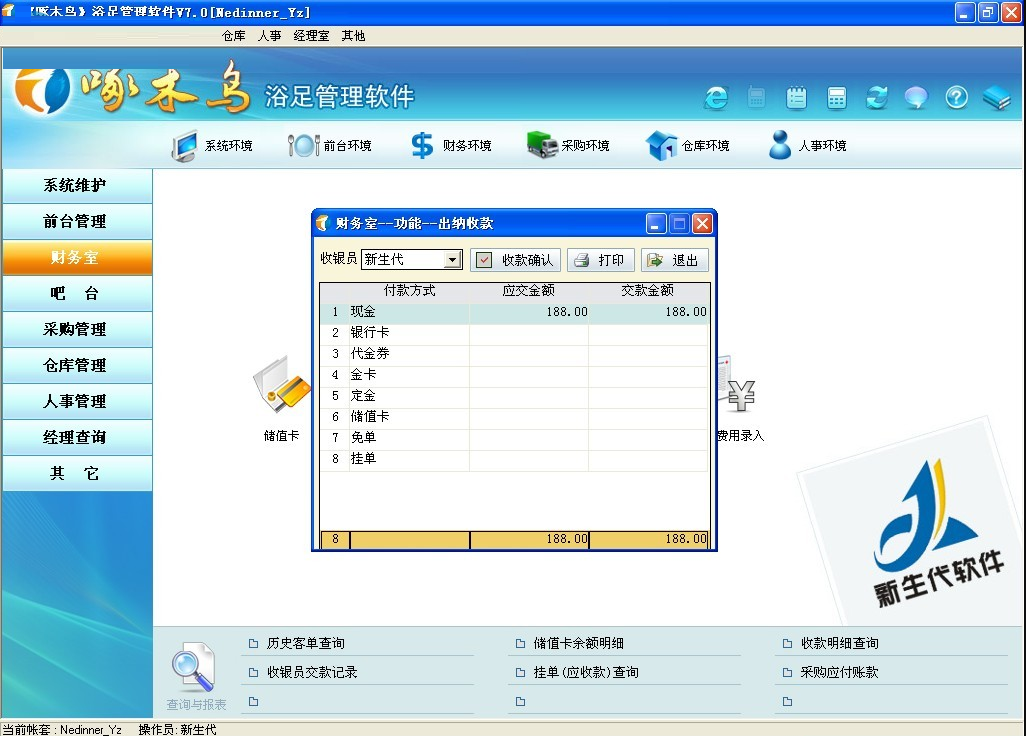Open the 仓库 menu in menu bar
1026x736 pixels.
[234, 36]
